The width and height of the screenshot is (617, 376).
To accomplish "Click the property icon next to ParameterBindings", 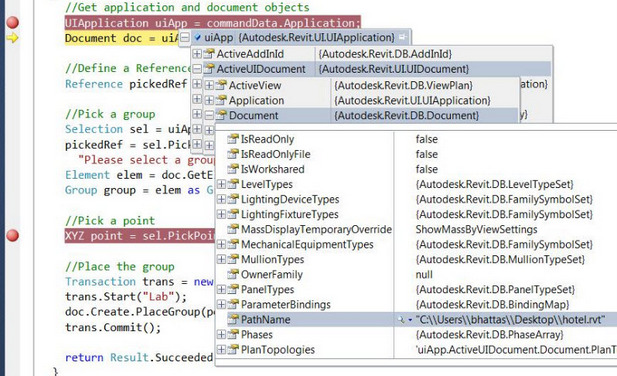I will click(x=233, y=304).
